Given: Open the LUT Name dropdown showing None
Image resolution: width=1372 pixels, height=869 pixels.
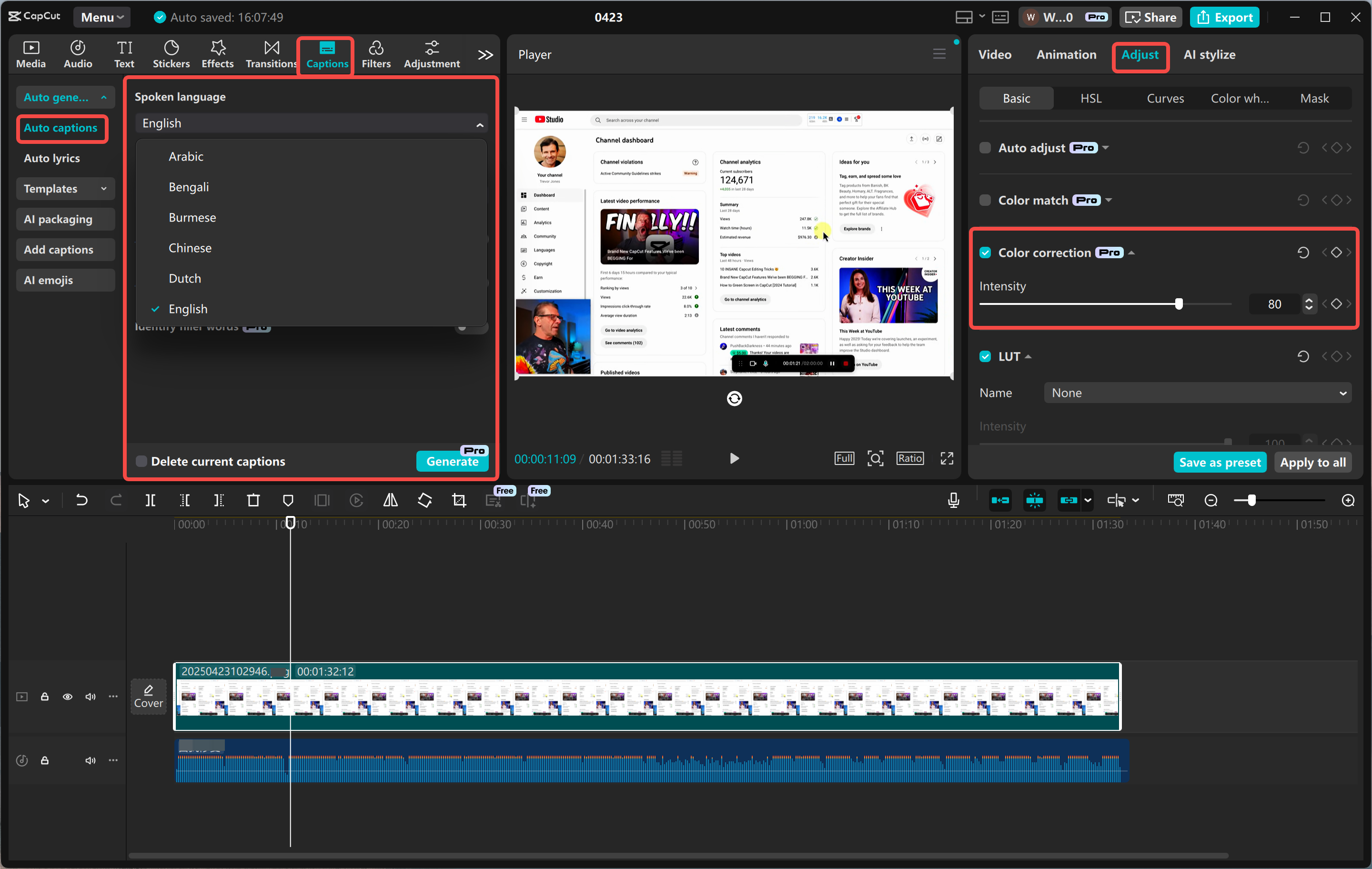Looking at the screenshot, I should (x=1197, y=392).
